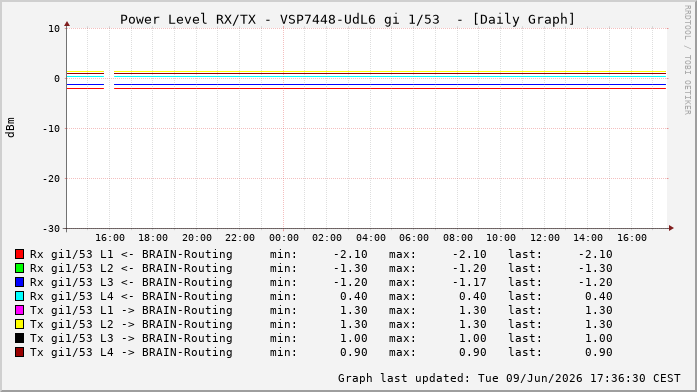Image resolution: width=697 pixels, height=392 pixels.
Task: Click legend label Rx gi1/53 L3 <- BRAIN-Routing
Action: [131, 282]
